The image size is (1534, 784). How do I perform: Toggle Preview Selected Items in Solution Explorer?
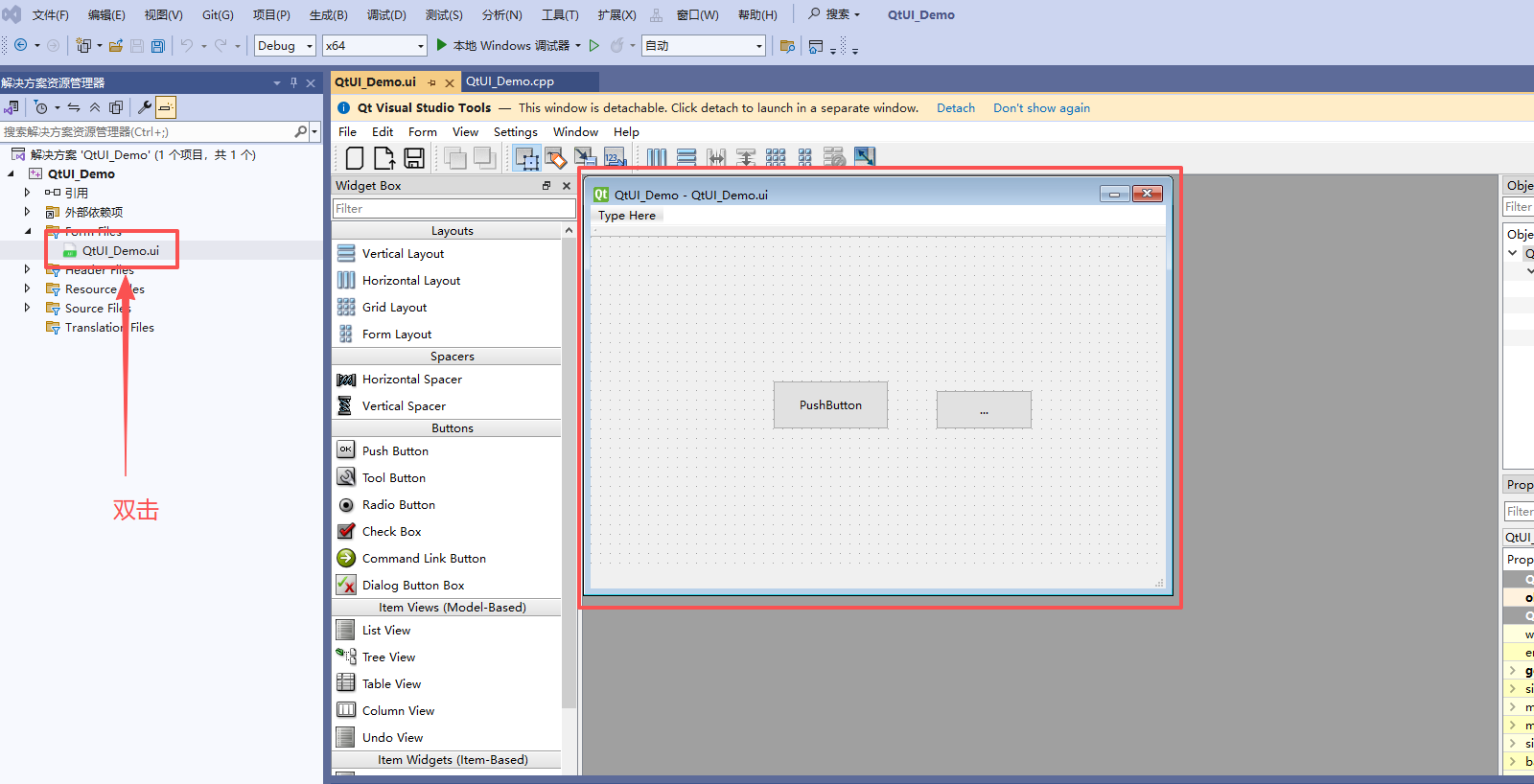coord(166,107)
